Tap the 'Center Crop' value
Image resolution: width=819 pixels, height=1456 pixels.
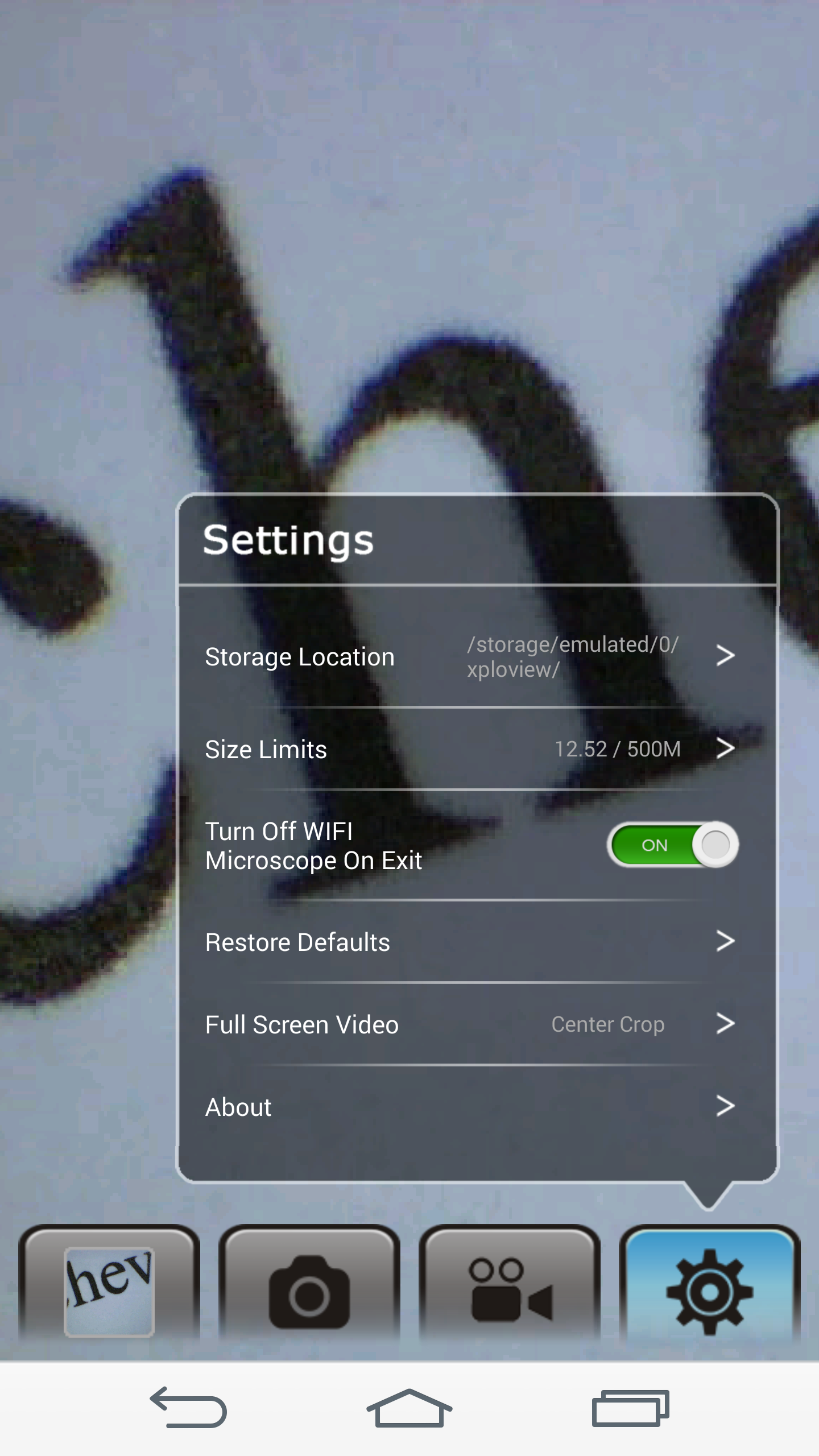(x=608, y=1024)
